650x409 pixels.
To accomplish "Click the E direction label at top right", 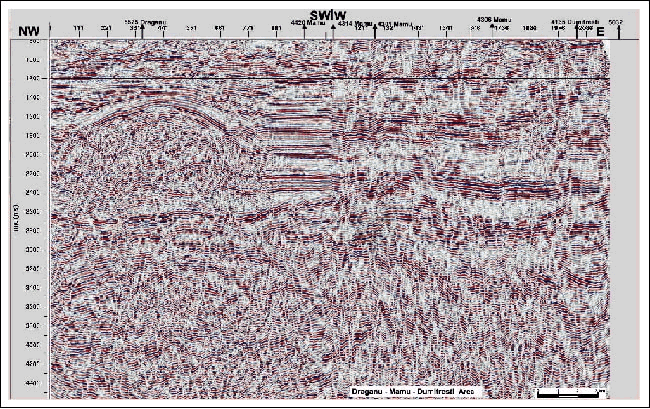I will (601, 31).
